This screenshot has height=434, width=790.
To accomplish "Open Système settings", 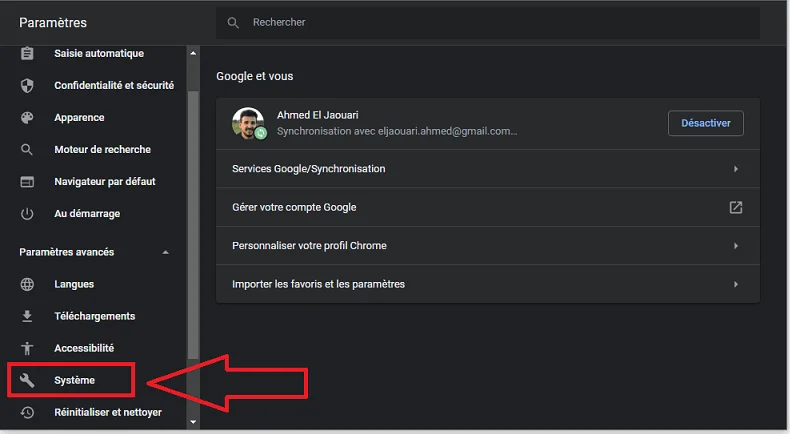I will coord(74,380).
